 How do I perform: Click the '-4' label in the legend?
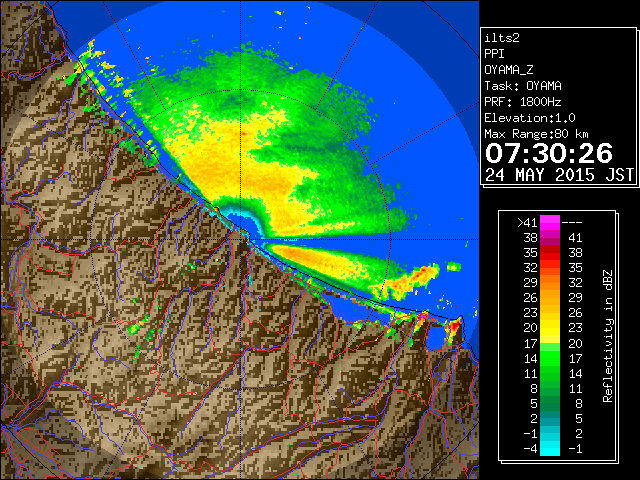pyautogui.click(x=530, y=448)
